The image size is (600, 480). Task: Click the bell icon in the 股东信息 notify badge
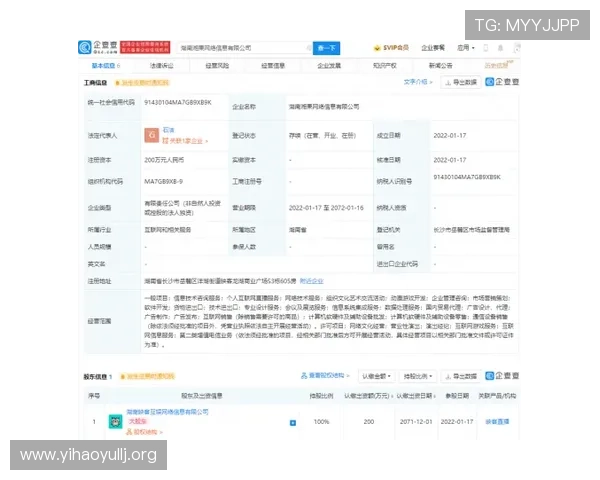click(122, 377)
